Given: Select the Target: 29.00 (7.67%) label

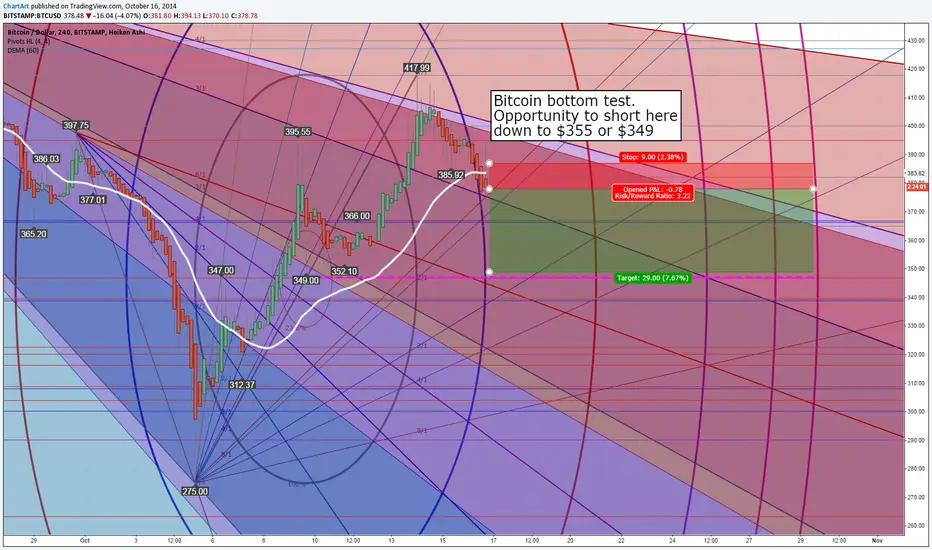Looking at the screenshot, I should pos(653,278).
